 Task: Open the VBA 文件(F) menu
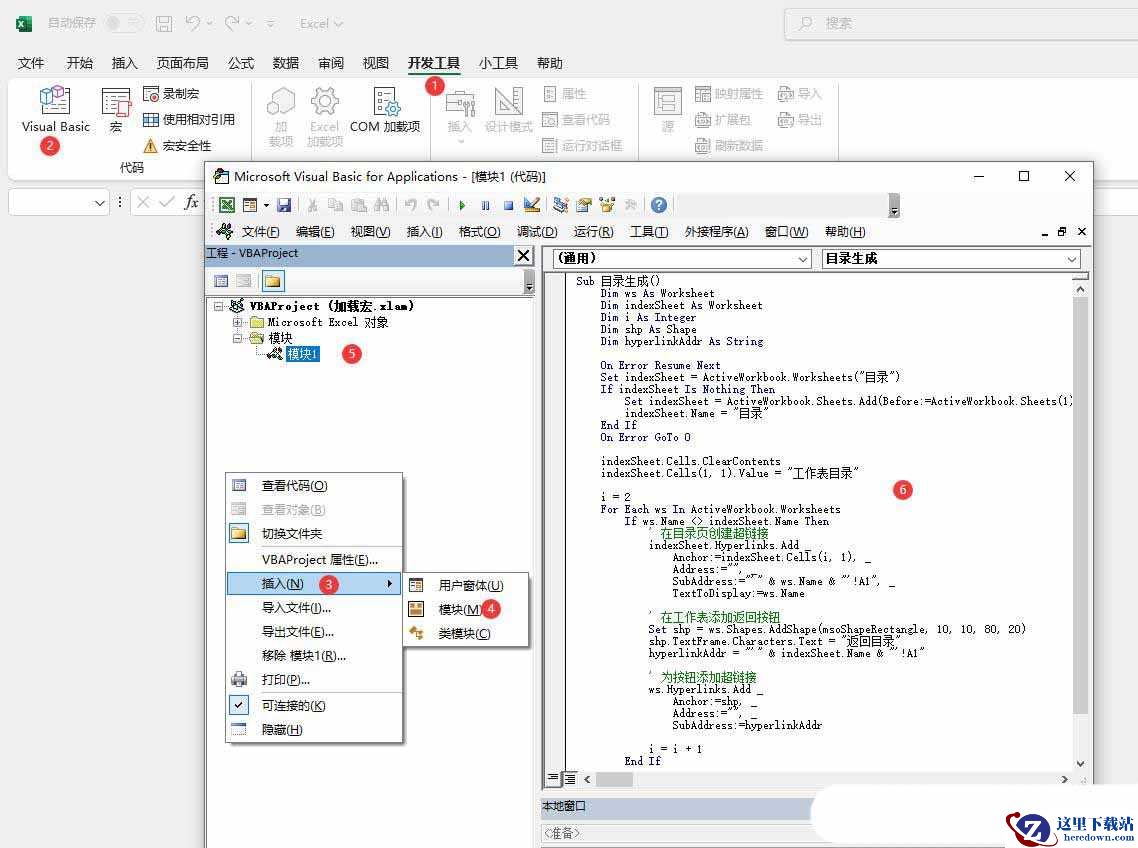pos(260,232)
